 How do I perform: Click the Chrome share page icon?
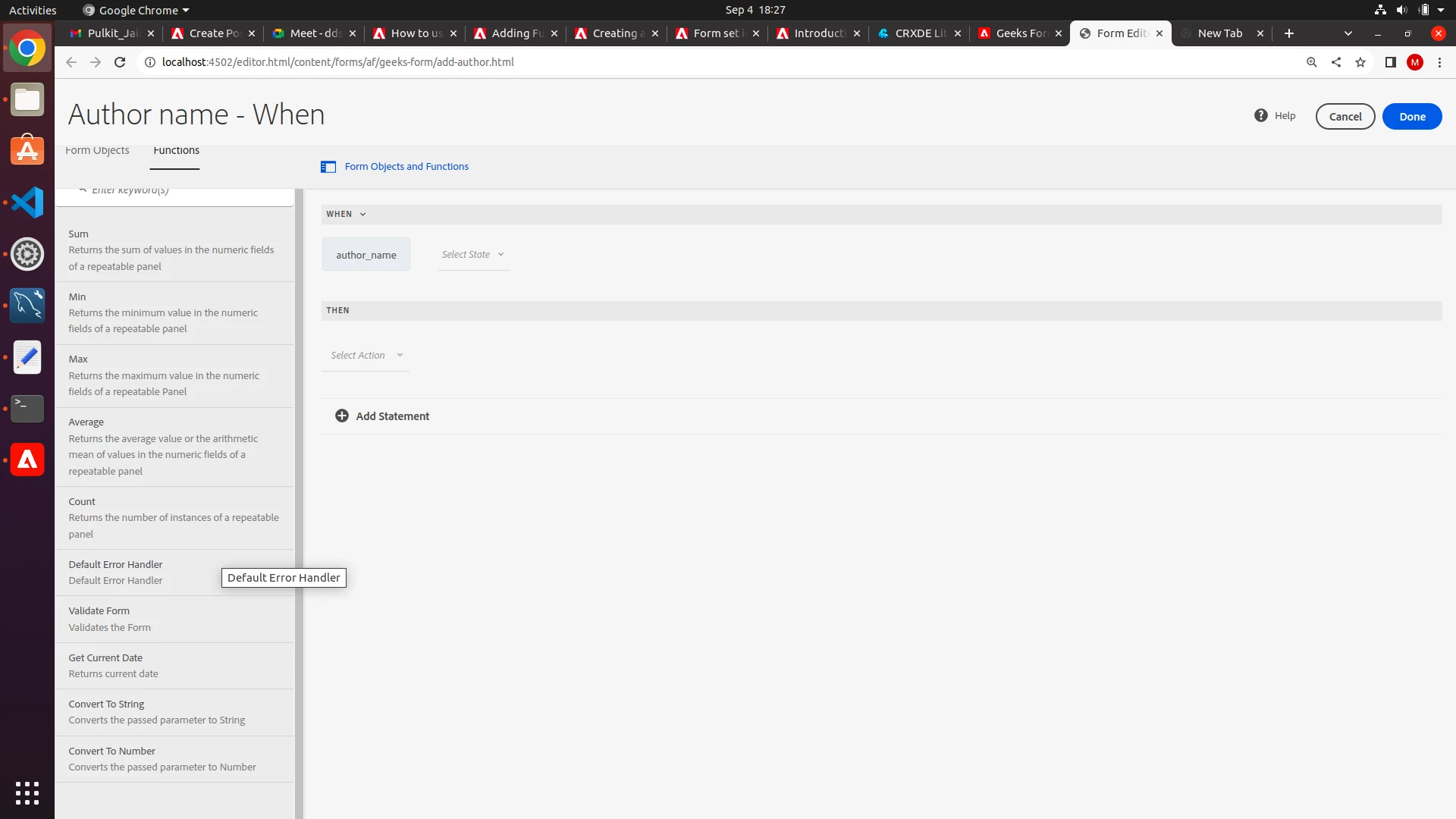1336,62
